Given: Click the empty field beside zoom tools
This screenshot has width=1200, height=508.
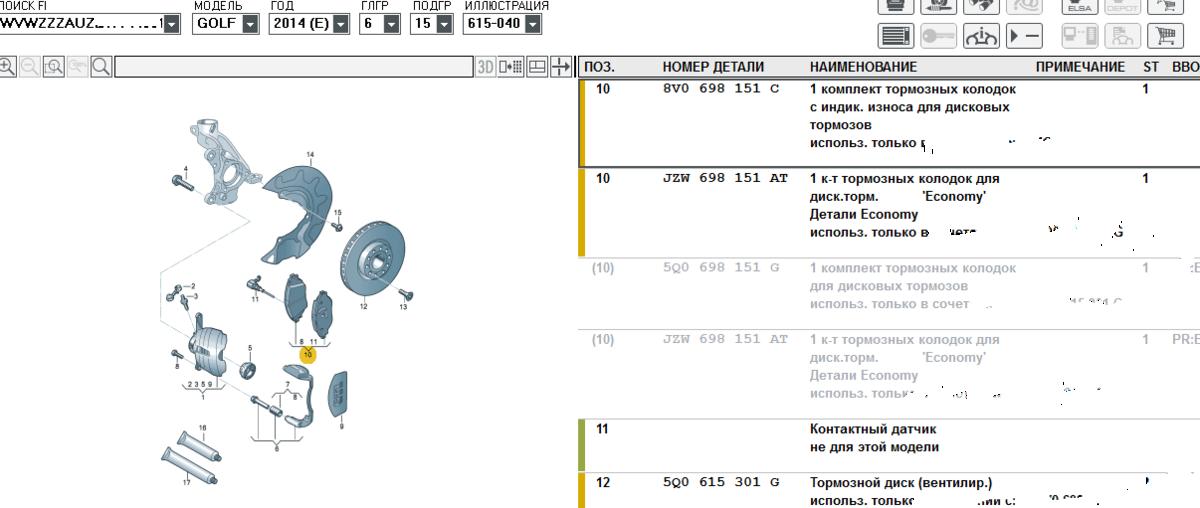Looking at the screenshot, I should click(x=293, y=67).
